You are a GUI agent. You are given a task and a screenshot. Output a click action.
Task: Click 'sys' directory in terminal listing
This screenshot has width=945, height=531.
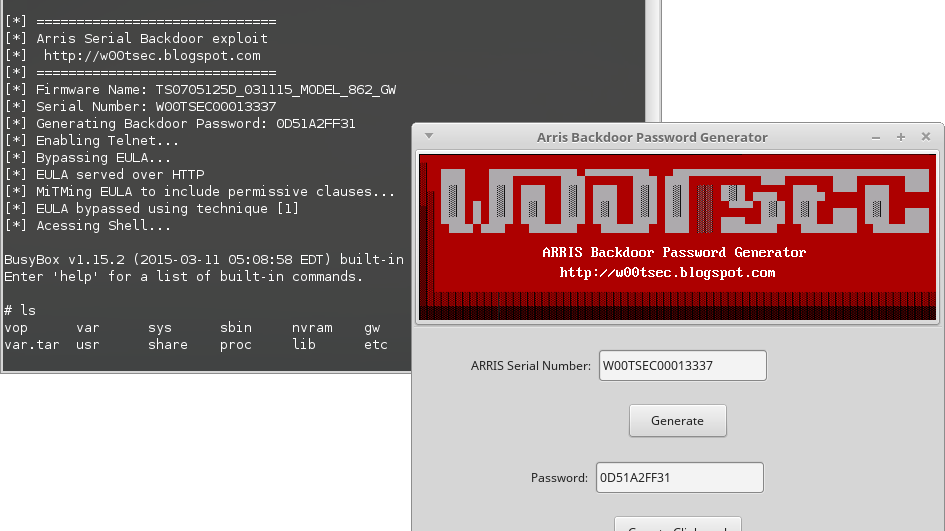[x=160, y=328]
